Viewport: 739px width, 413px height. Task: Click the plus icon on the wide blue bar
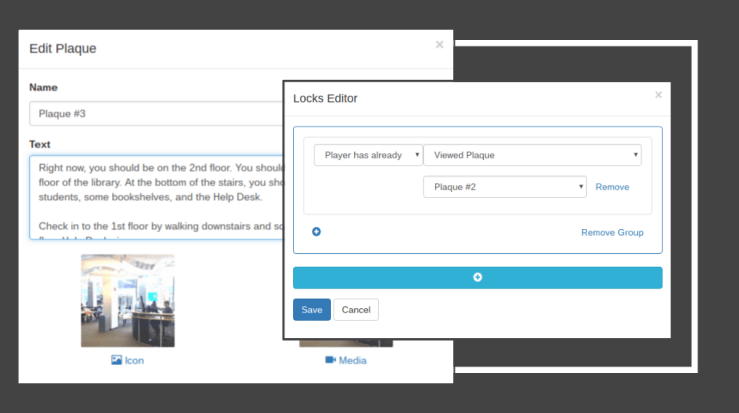pos(477,277)
